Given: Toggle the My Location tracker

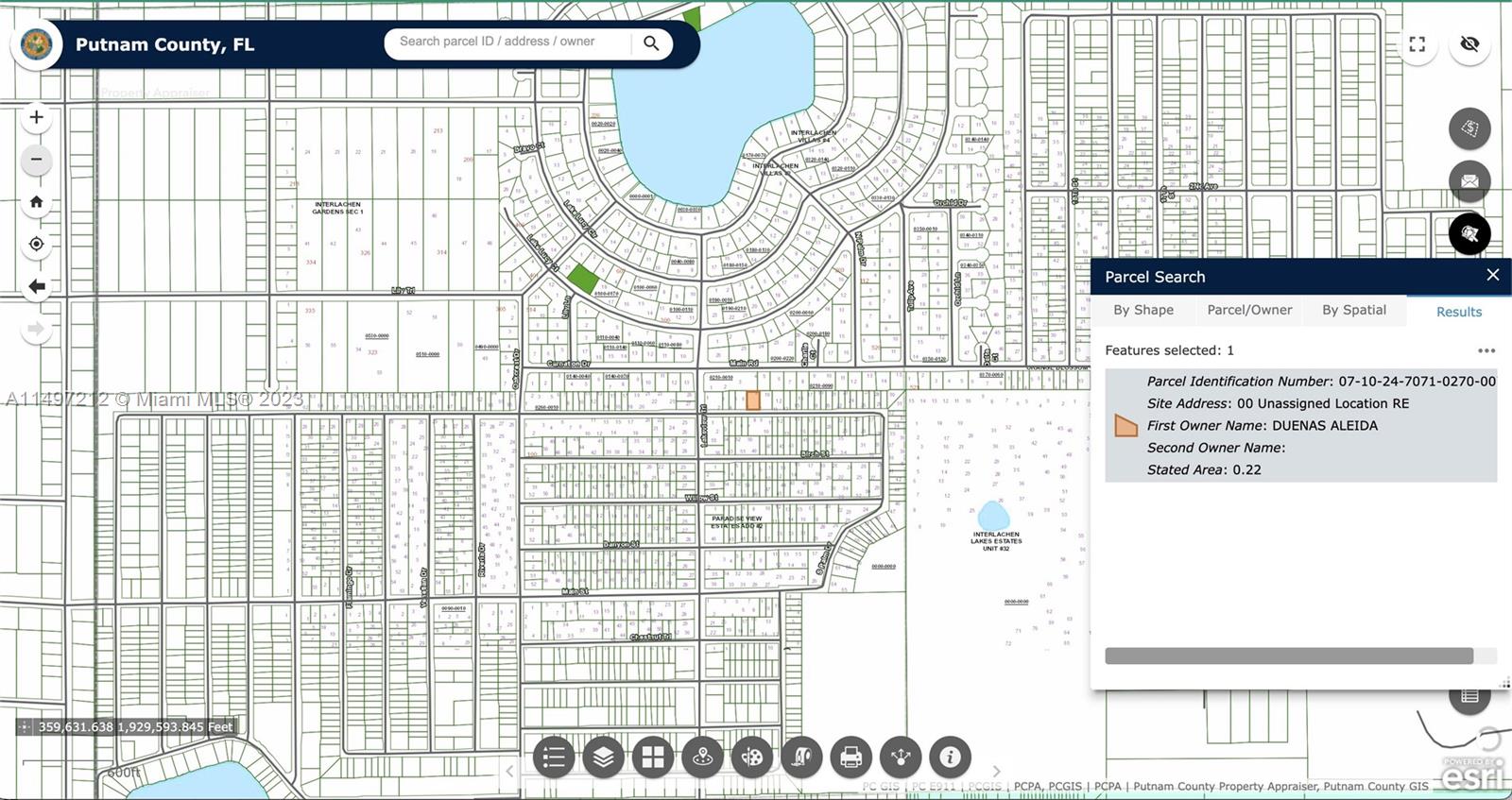Looking at the screenshot, I should (36, 244).
